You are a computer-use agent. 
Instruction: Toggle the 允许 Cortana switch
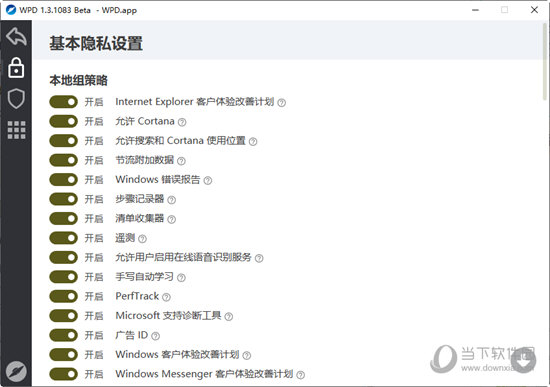[x=63, y=121]
